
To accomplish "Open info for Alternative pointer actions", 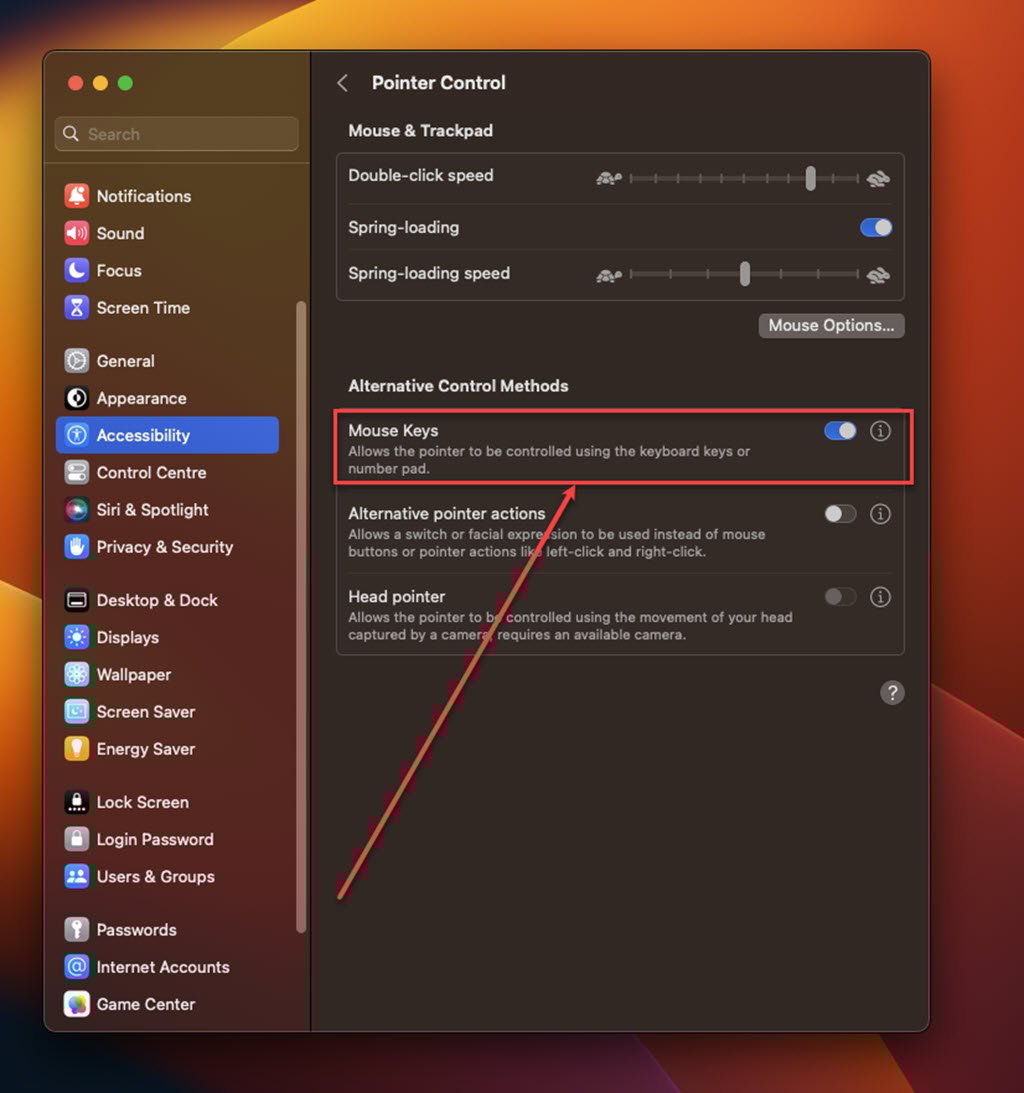I will pos(880,514).
